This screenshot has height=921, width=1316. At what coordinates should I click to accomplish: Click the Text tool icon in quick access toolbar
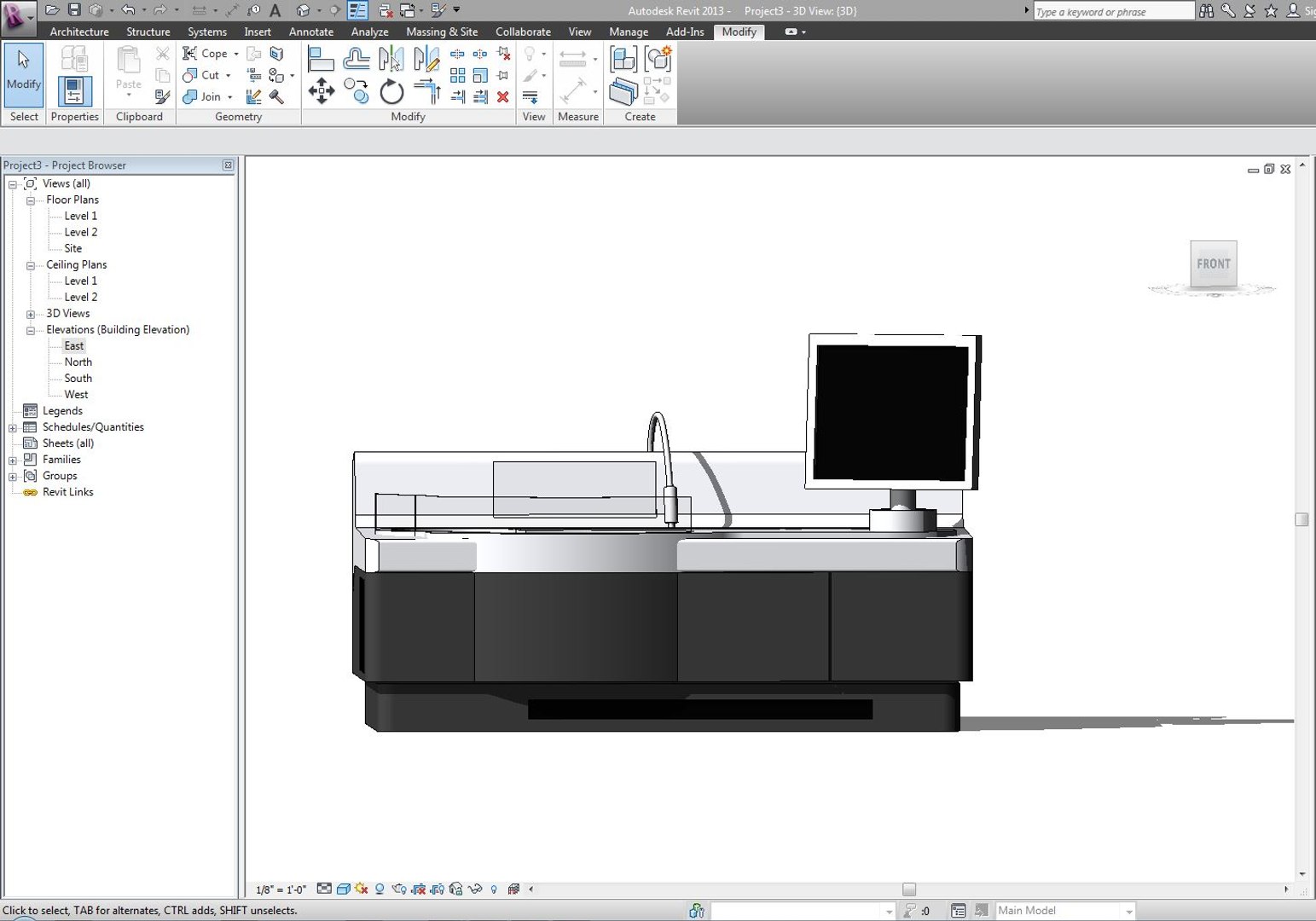point(275,10)
